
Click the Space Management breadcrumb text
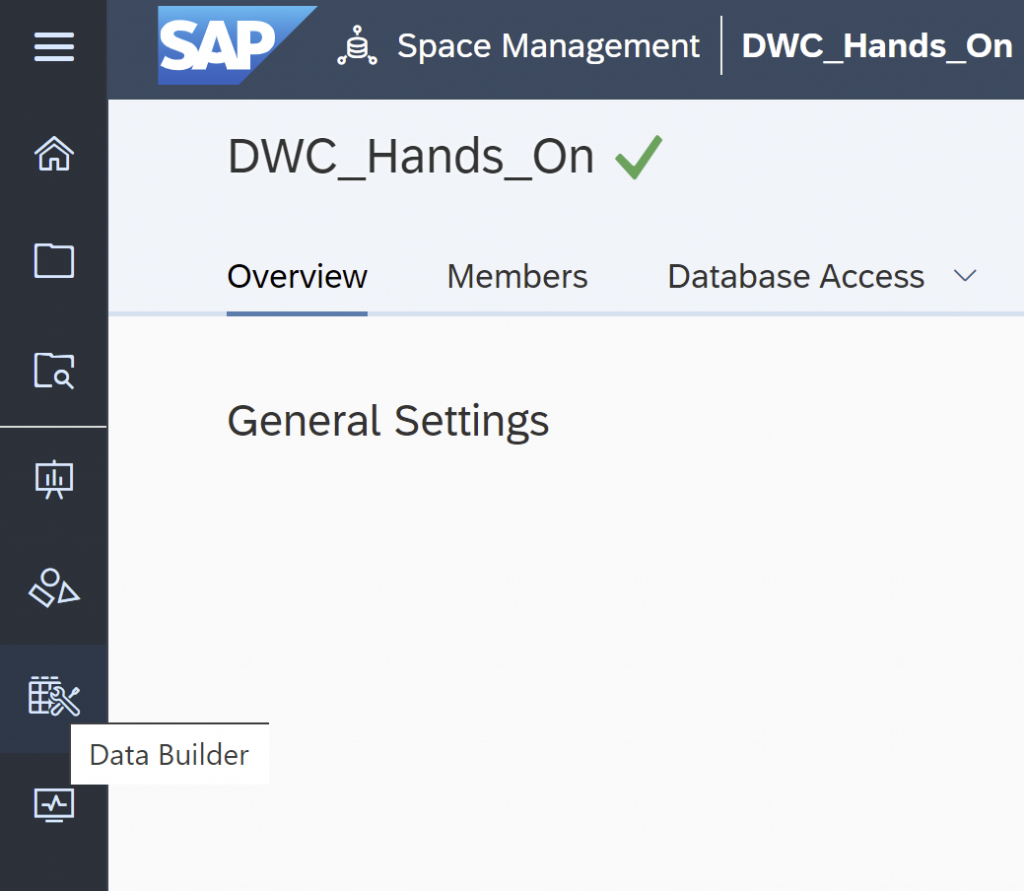(548, 46)
